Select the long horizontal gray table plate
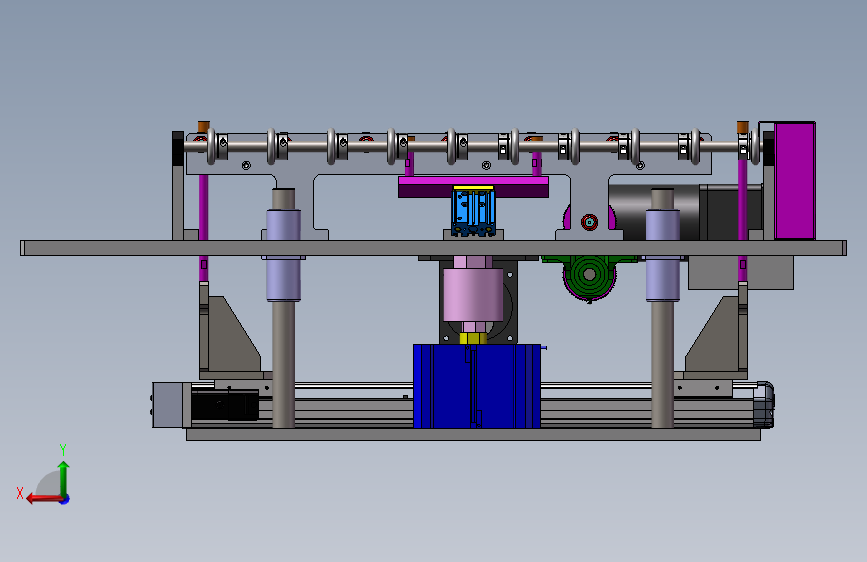 coord(434,248)
